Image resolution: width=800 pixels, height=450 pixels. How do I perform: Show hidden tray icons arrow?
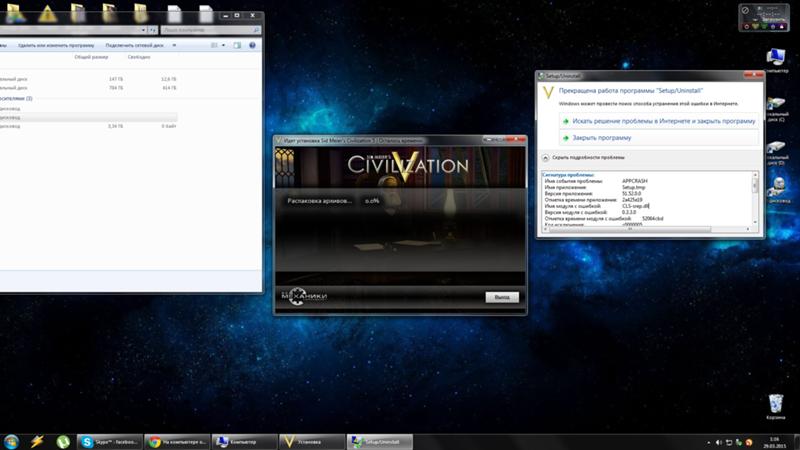(x=708, y=443)
